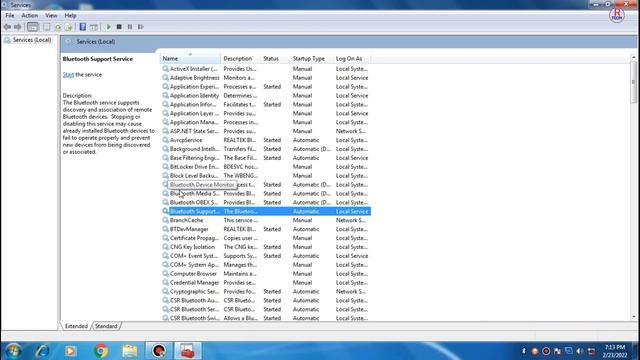Image resolution: width=640 pixels, height=360 pixels.
Task: Start the service with the green play icon
Action: (109, 27)
